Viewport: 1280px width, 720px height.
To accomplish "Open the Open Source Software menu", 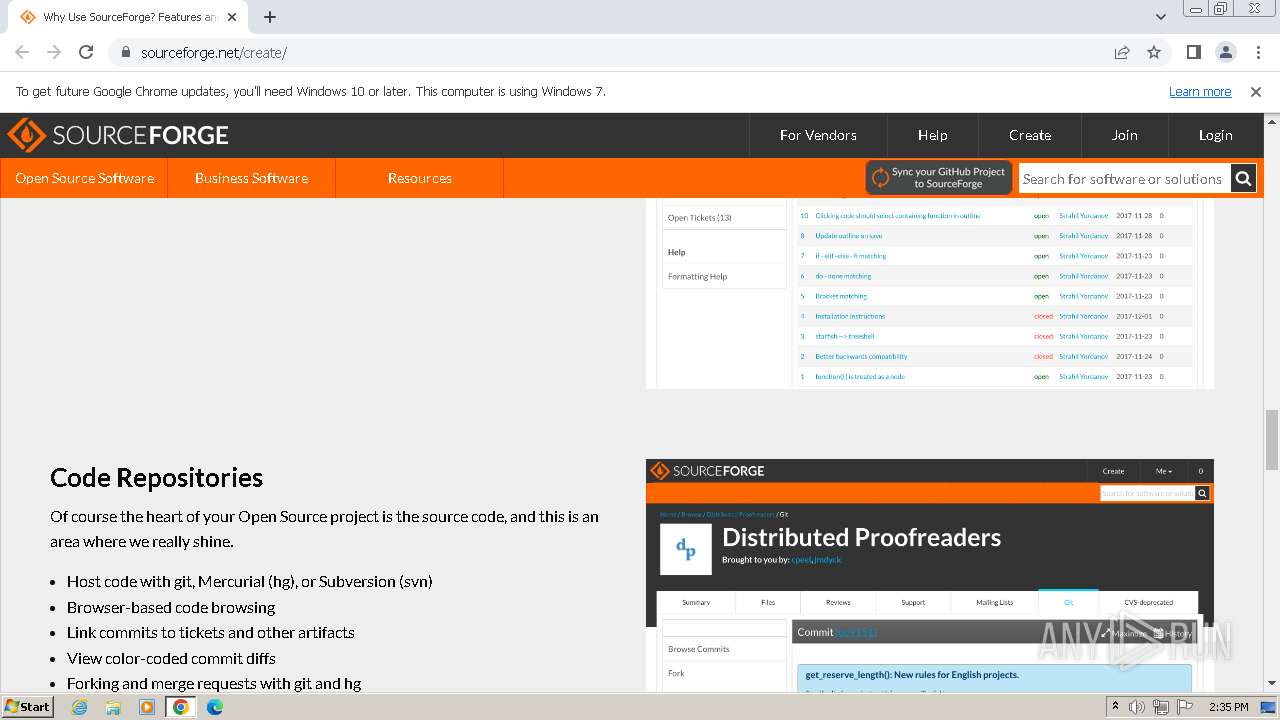I will [x=84, y=178].
